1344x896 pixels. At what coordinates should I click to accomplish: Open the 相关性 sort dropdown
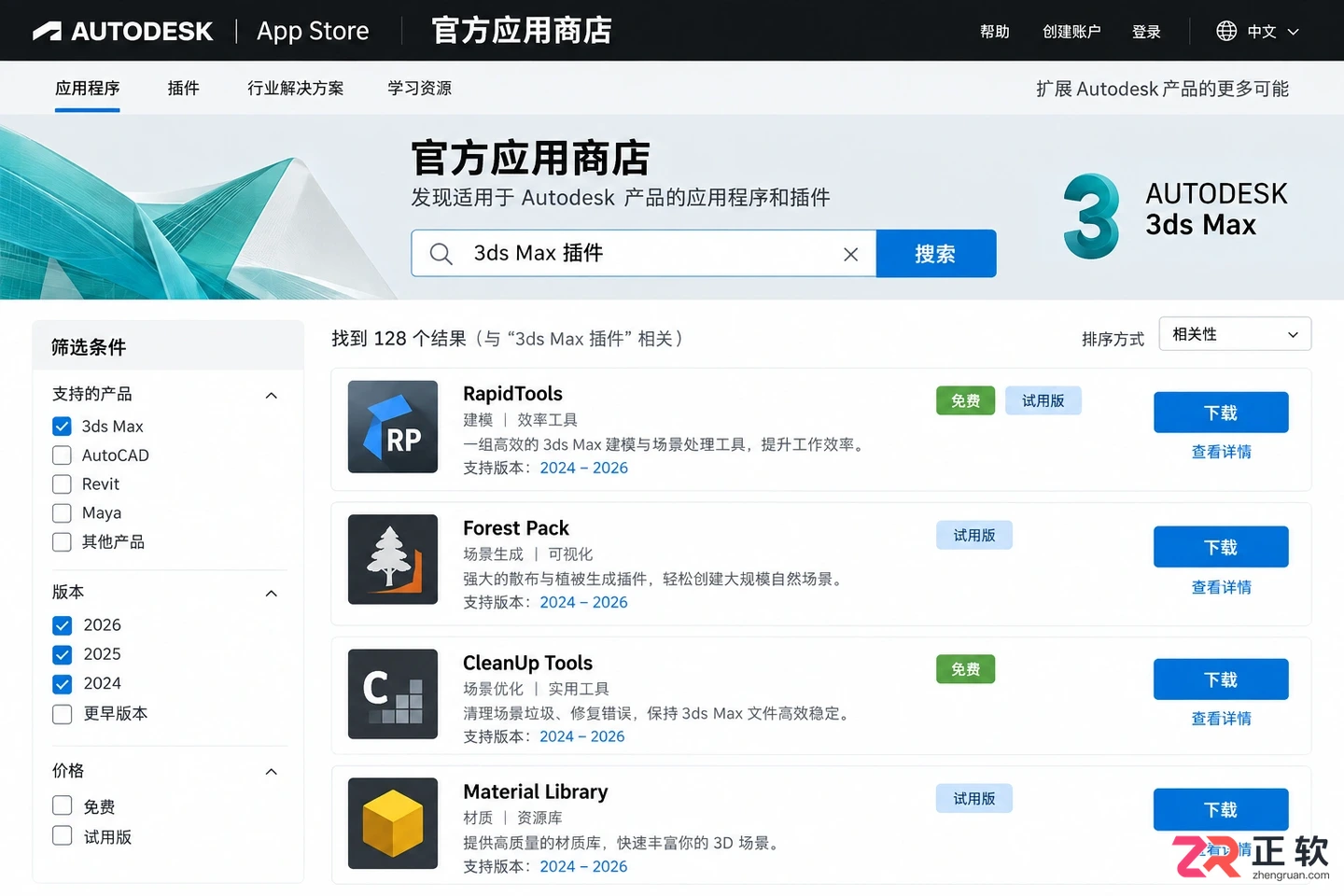tap(1235, 334)
